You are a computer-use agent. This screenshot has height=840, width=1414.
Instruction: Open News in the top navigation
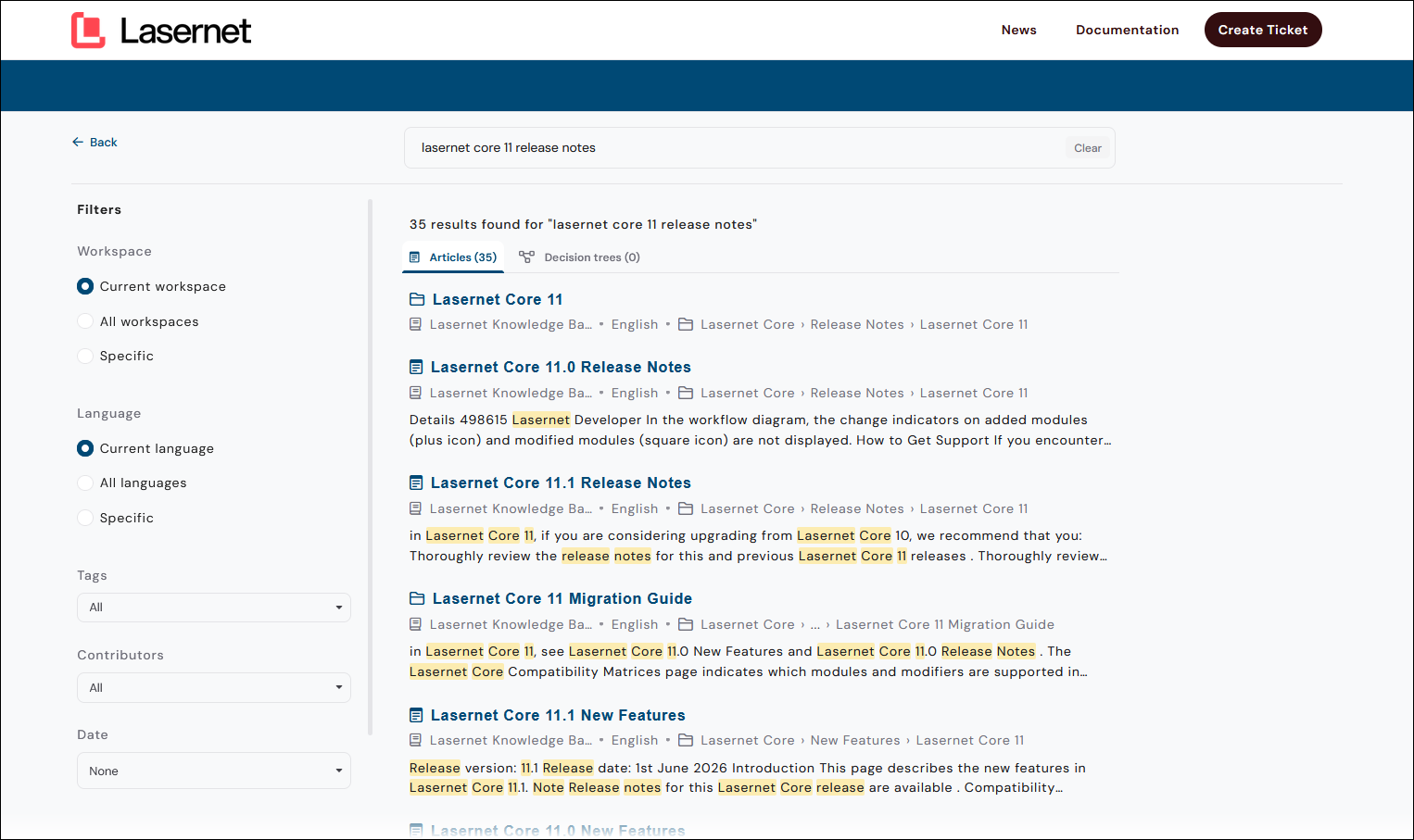coord(1019,31)
